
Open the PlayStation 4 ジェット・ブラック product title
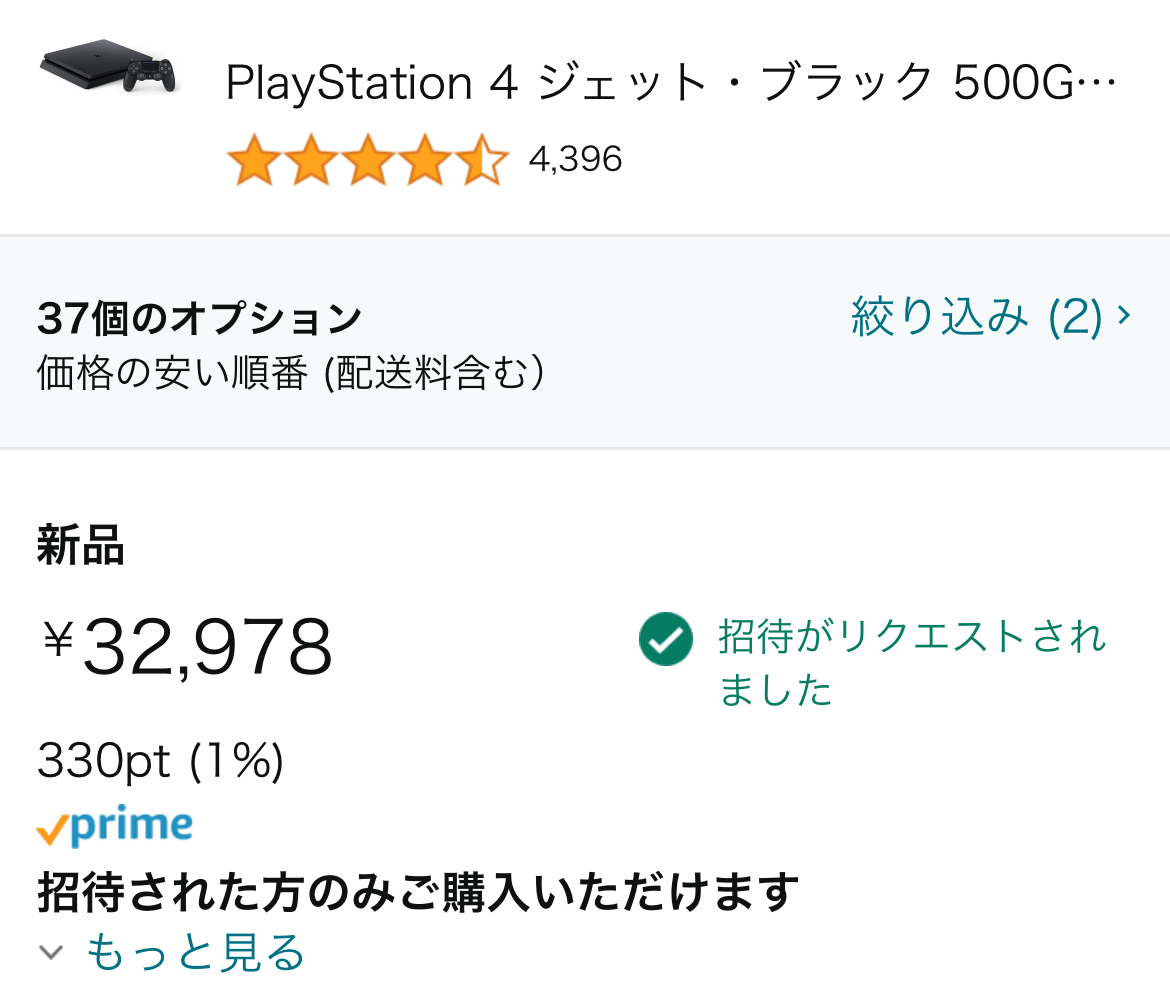pos(669,83)
